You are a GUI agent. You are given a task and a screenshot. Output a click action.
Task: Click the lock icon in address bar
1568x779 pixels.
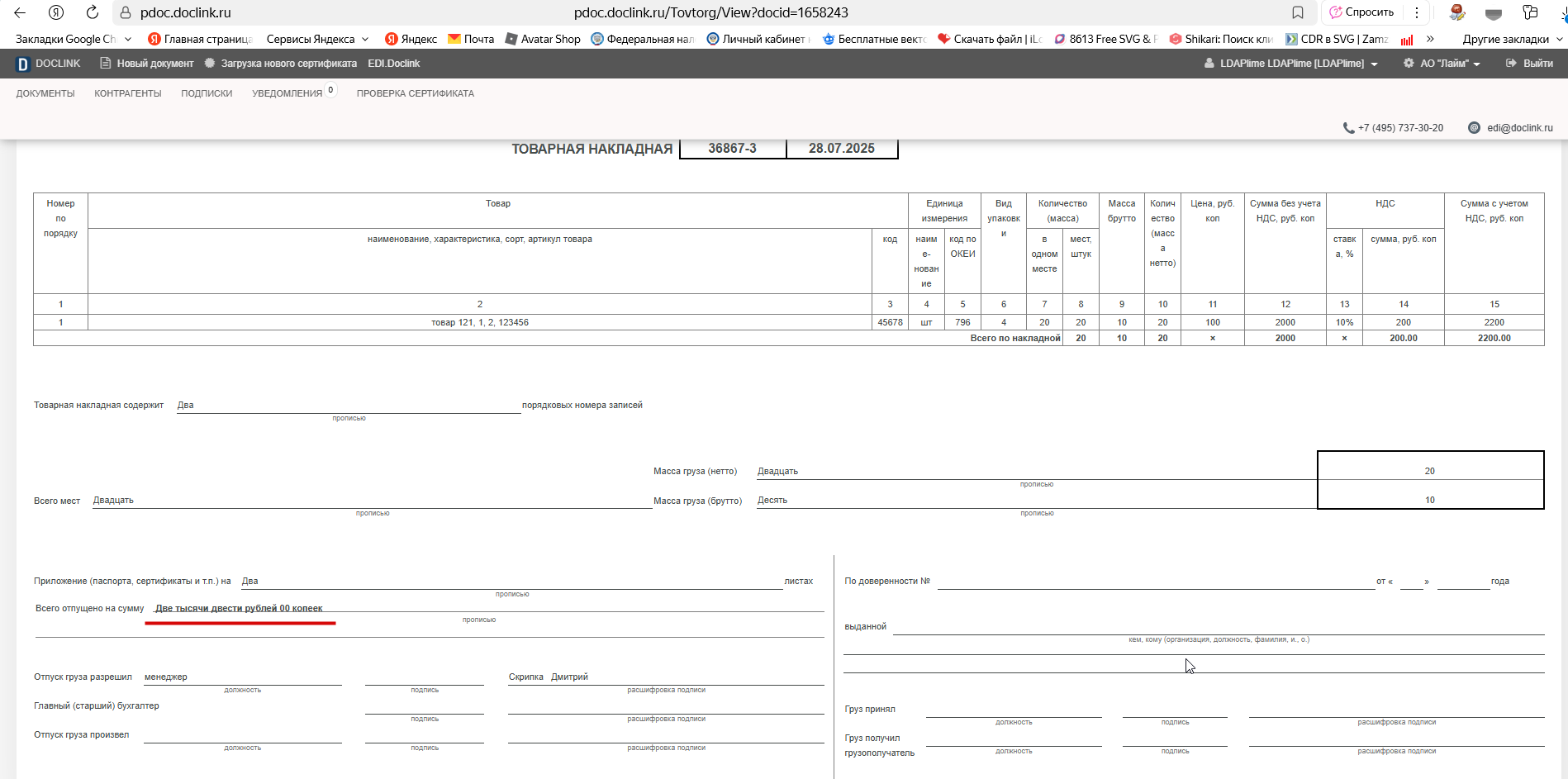point(126,12)
